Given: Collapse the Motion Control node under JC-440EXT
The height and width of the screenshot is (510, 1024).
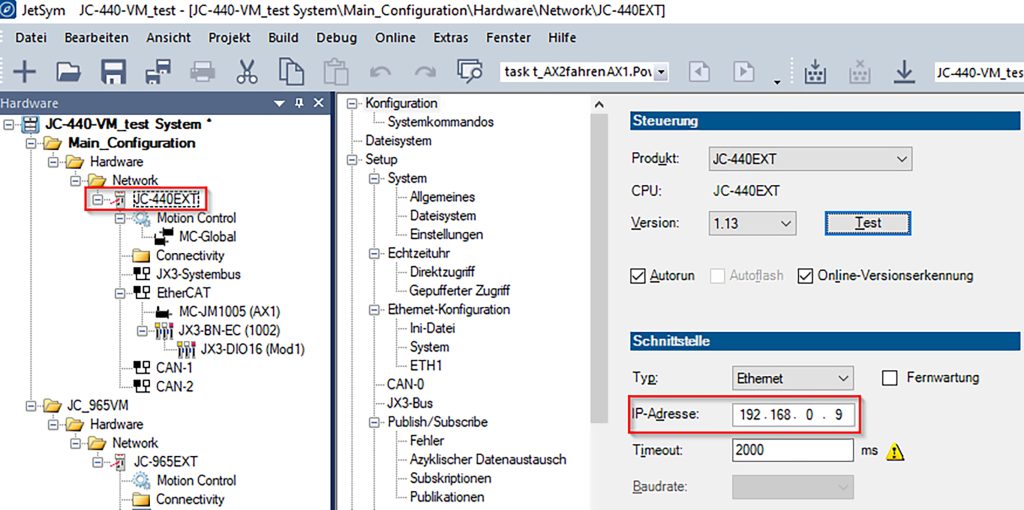Looking at the screenshot, I should 120,218.
